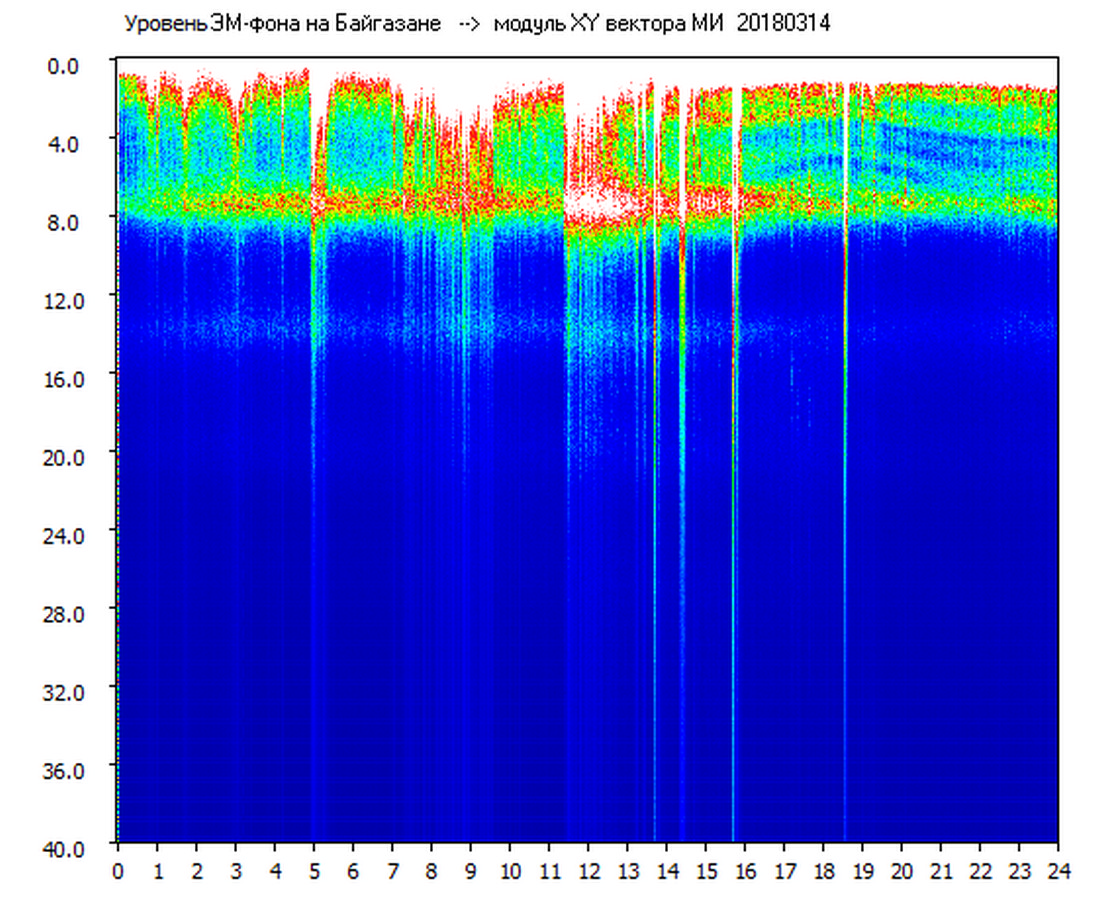Click the x-axis hour label 24

[1058, 871]
